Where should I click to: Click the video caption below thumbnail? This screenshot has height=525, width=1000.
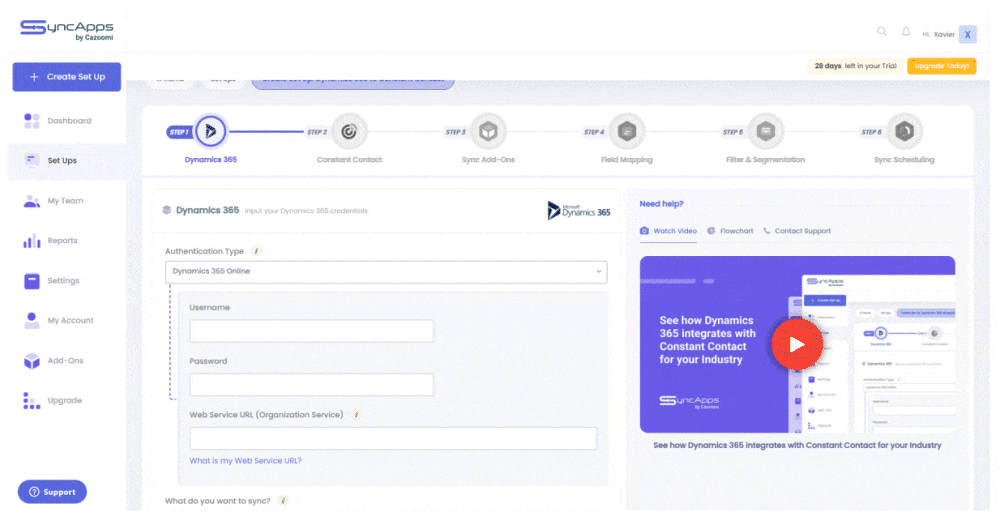[797, 445]
